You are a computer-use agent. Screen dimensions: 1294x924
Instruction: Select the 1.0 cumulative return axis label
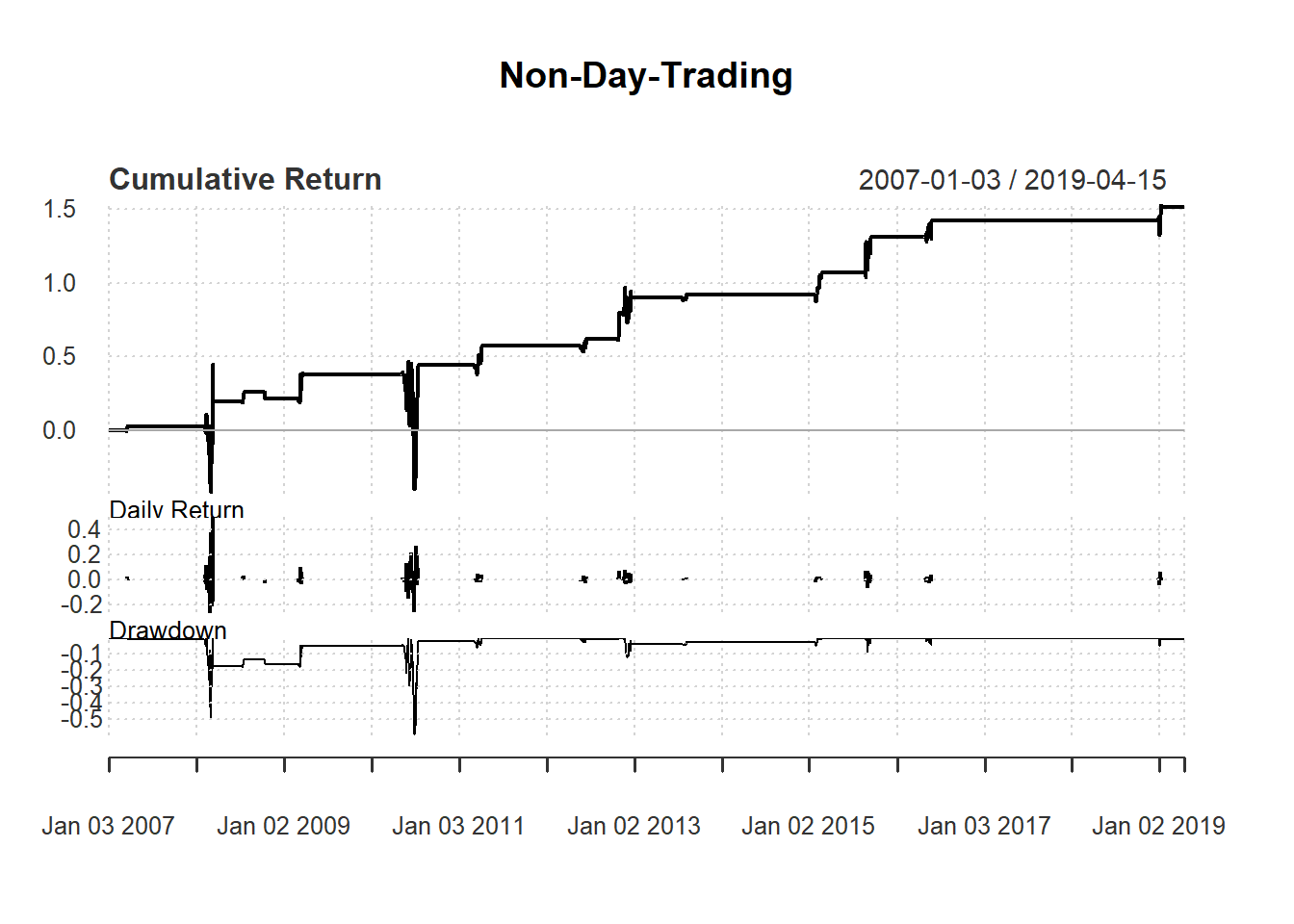point(59,284)
